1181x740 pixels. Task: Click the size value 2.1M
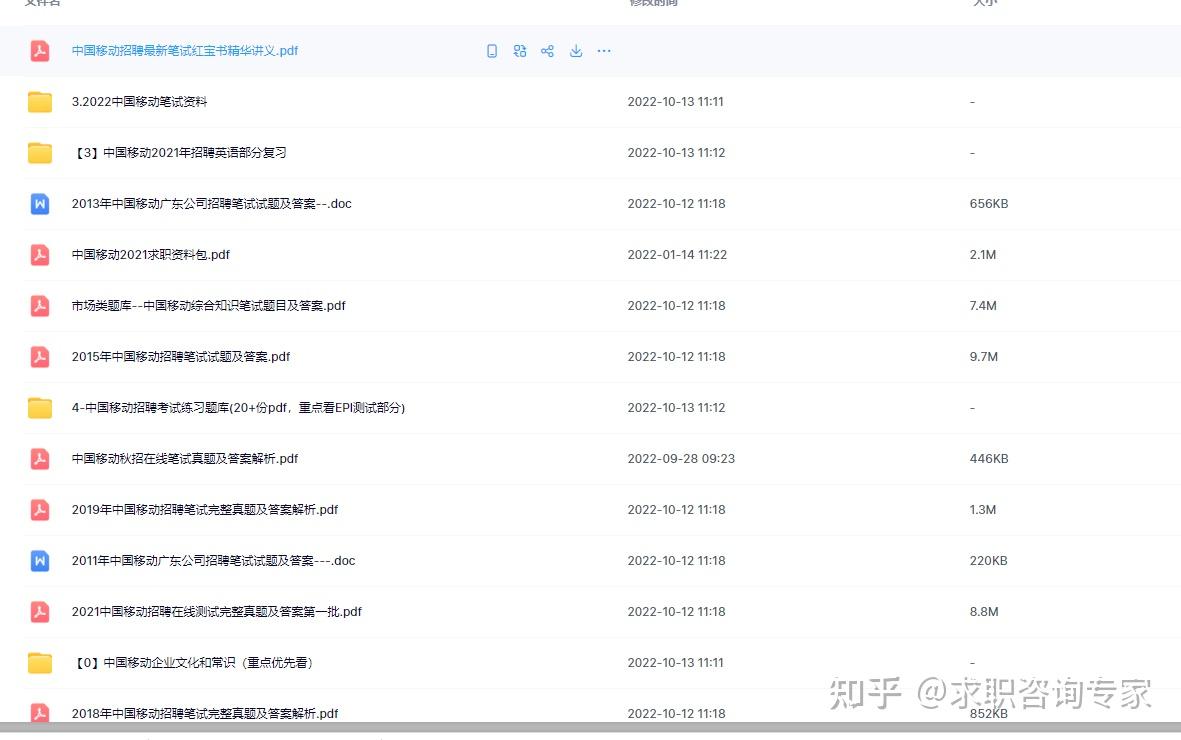tap(983, 255)
